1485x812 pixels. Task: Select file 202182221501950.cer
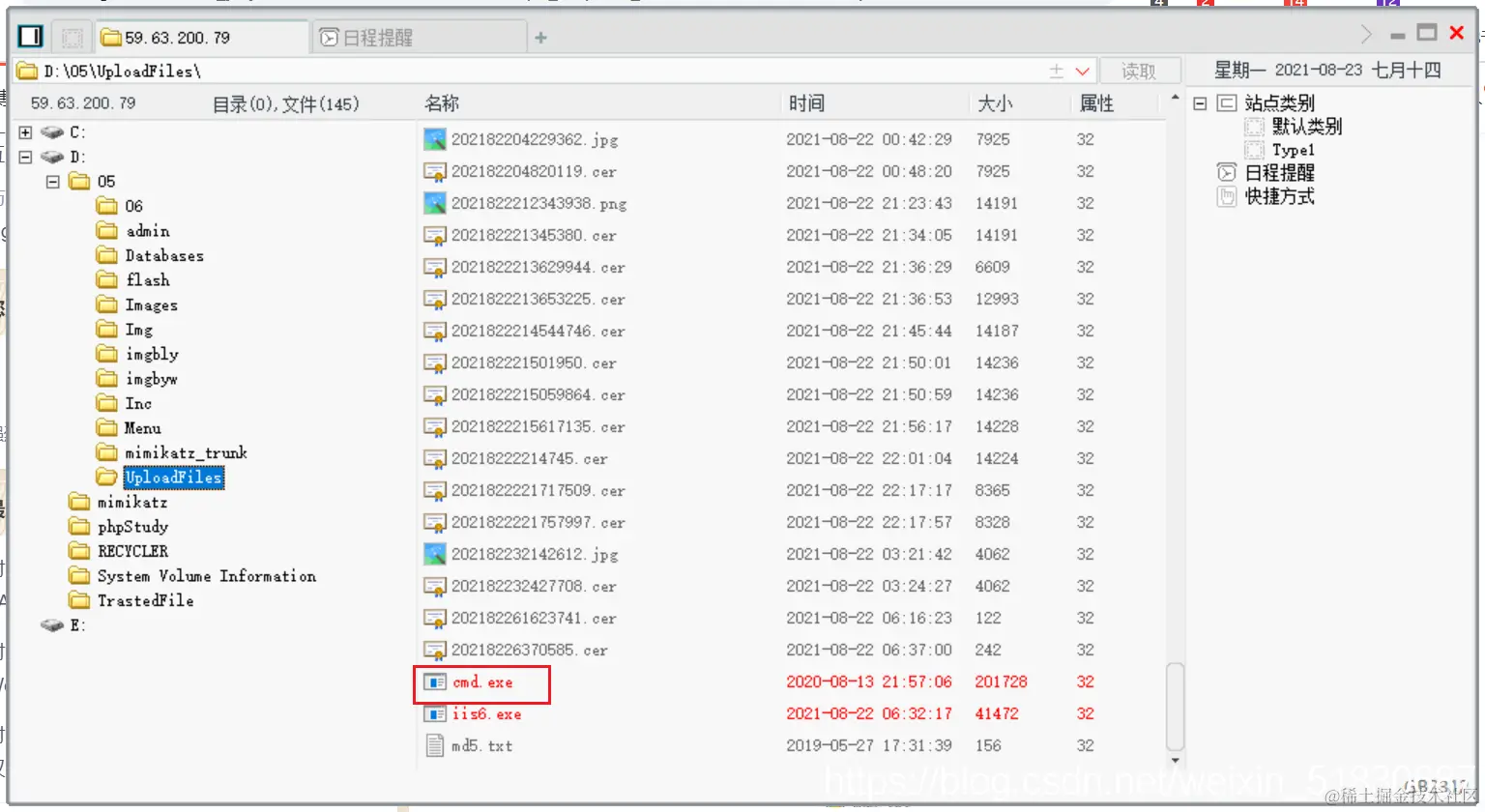coord(534,362)
